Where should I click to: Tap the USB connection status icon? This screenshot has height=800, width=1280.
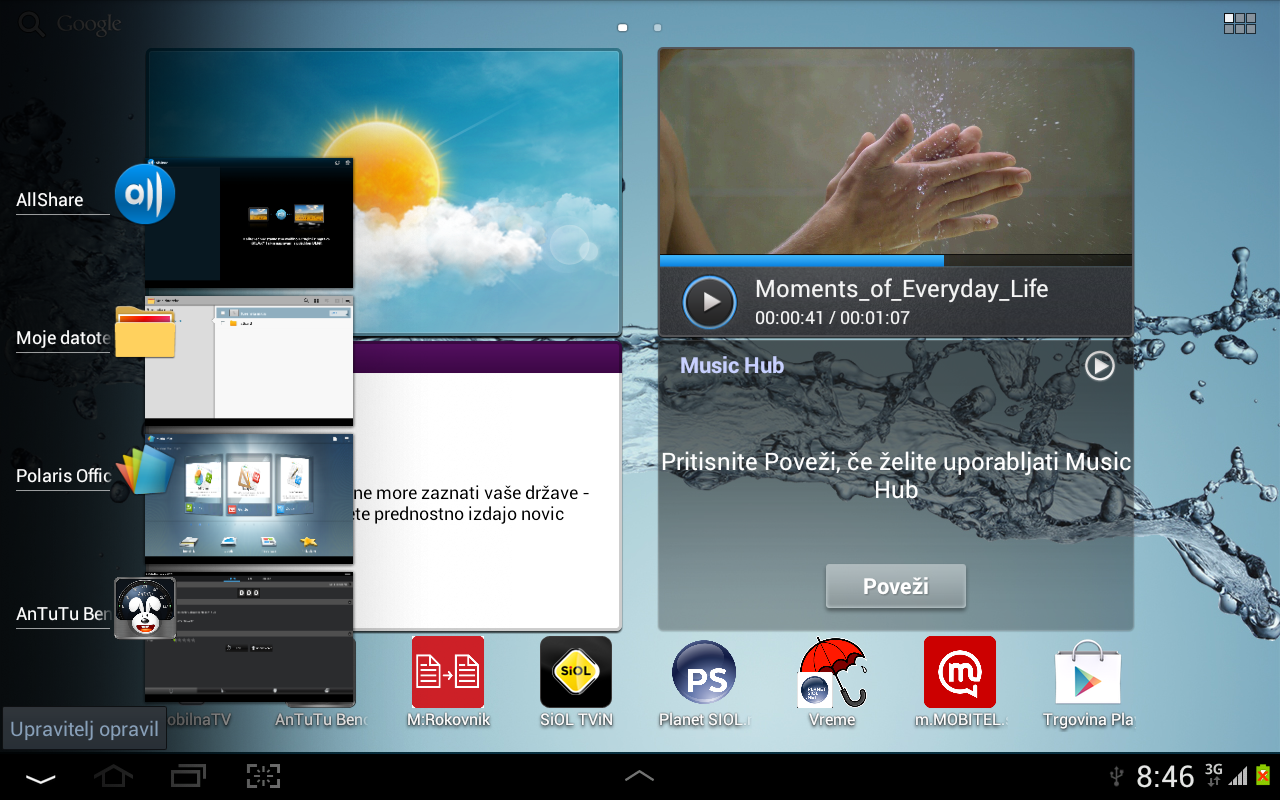pyautogui.click(x=1117, y=776)
